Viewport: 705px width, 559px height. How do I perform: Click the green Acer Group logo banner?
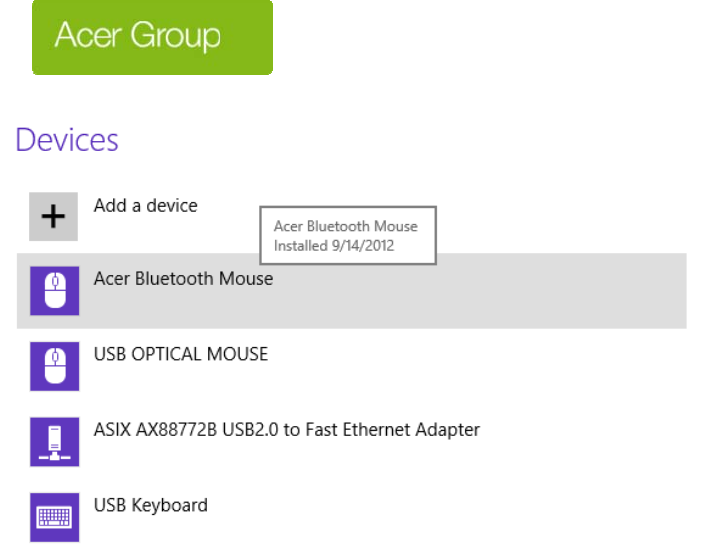[x=152, y=37]
